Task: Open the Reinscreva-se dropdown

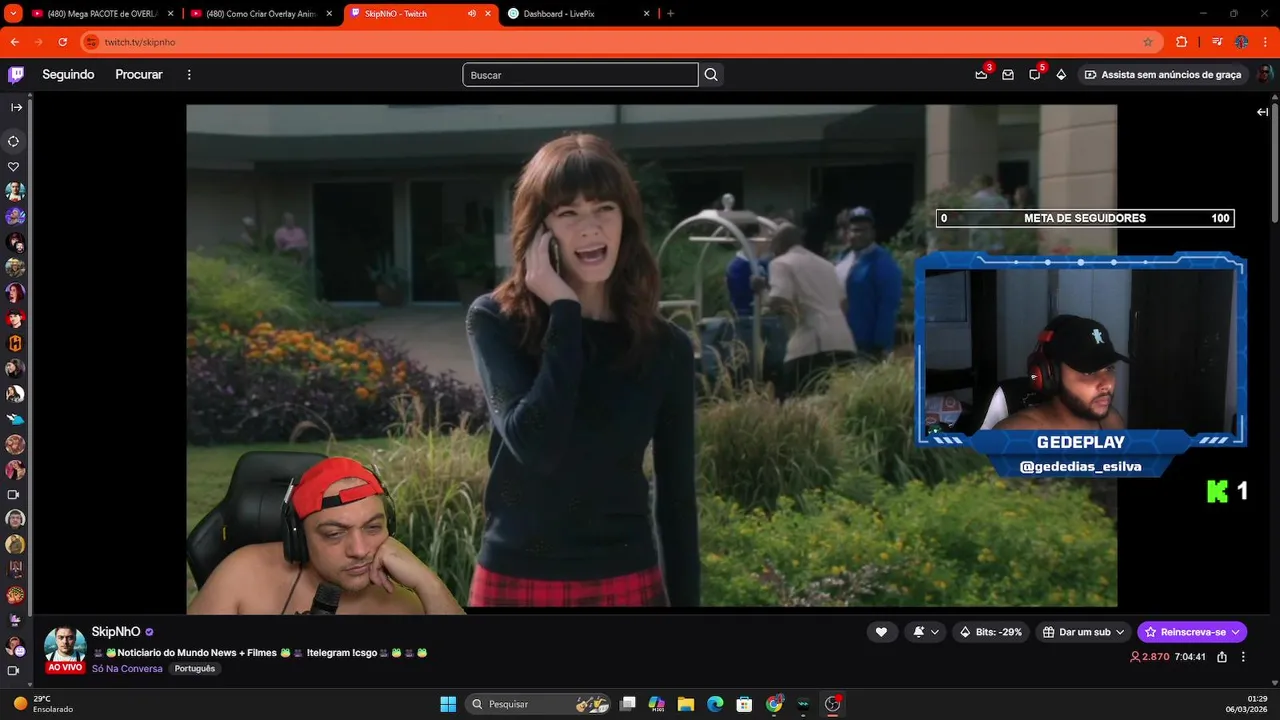Action: click(x=1192, y=632)
